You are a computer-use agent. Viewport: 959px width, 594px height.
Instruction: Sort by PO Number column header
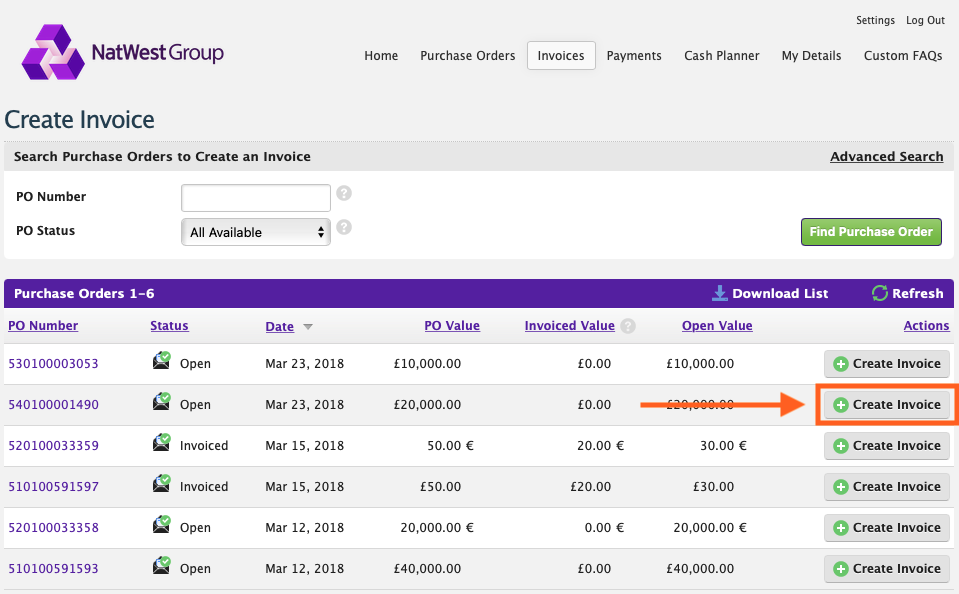pyautogui.click(x=43, y=325)
